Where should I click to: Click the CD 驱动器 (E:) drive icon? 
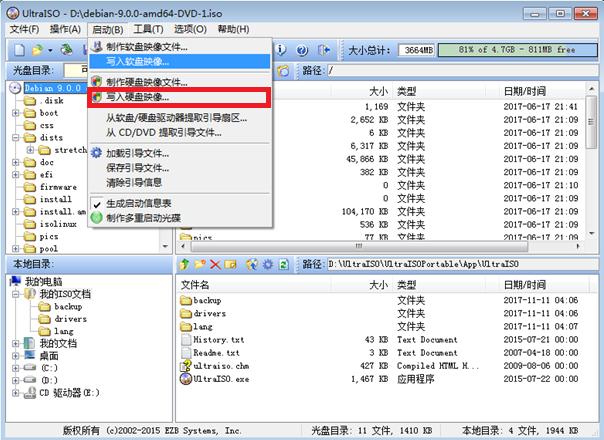(x=30, y=393)
